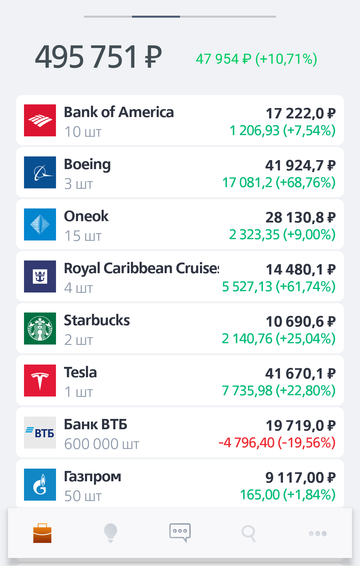Select the first page indicator segment
The width and height of the screenshot is (360, 566).
point(108,16)
